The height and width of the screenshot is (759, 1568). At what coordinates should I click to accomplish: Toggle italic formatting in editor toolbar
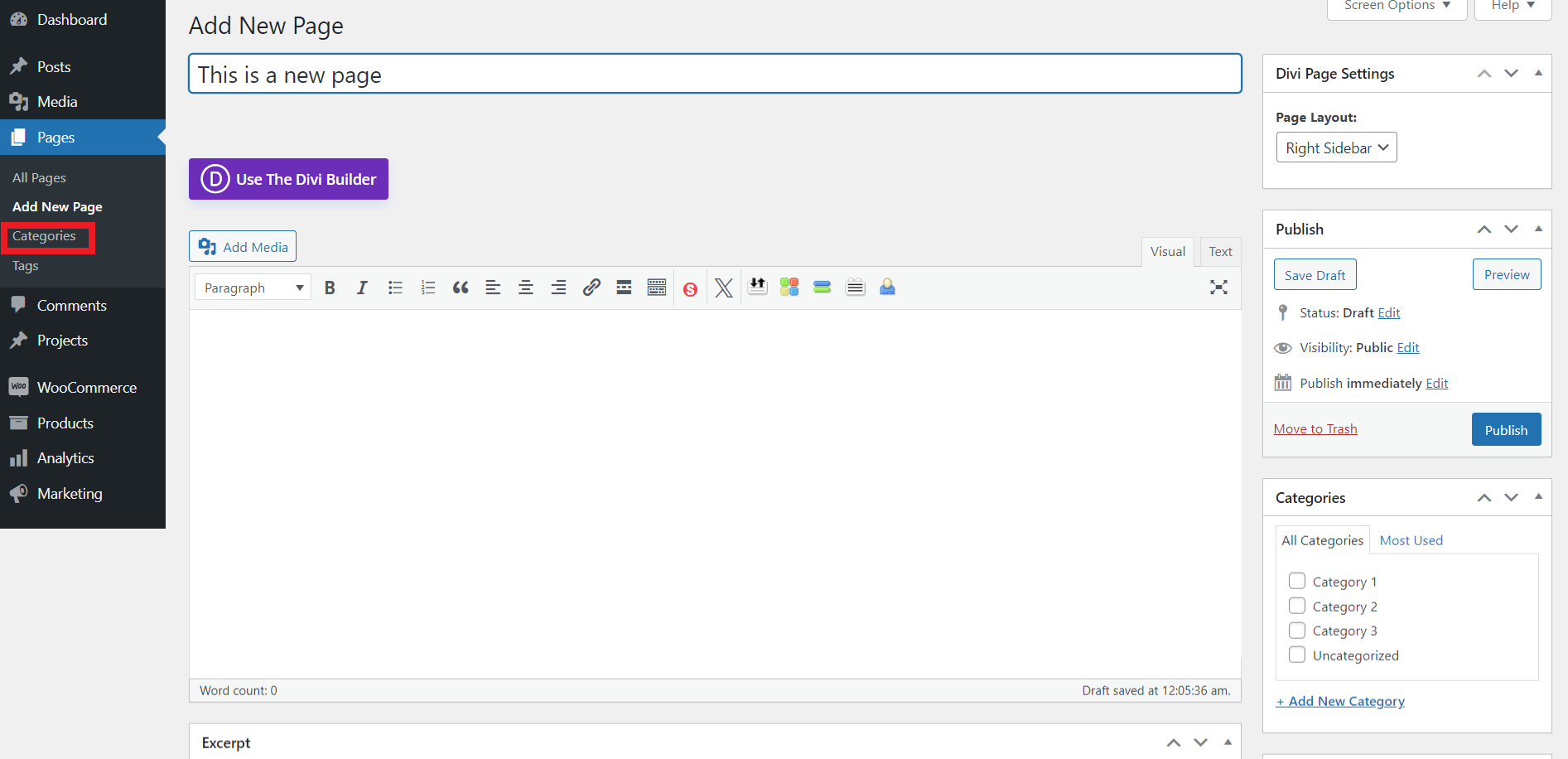coord(362,288)
